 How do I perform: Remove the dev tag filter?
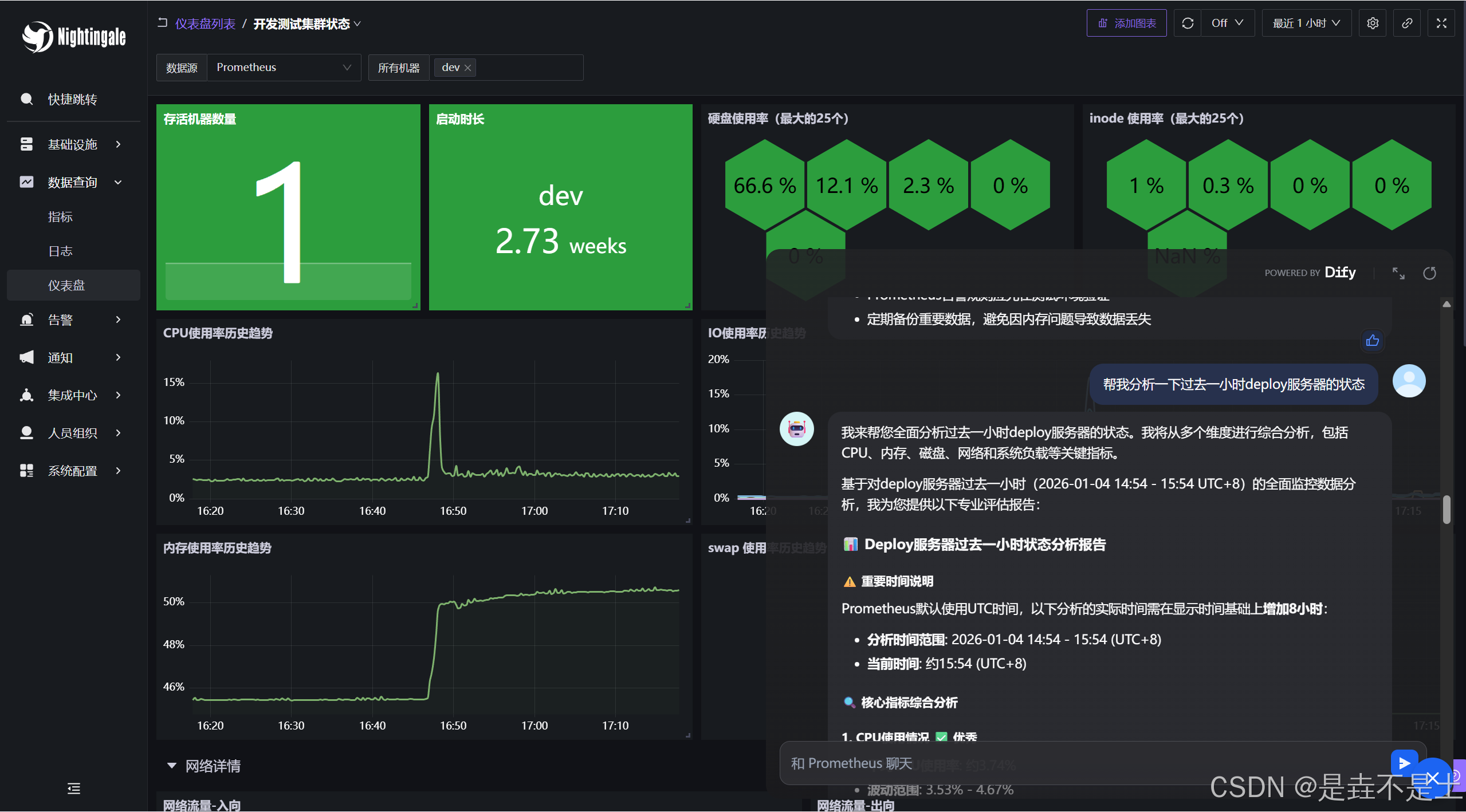[468, 68]
